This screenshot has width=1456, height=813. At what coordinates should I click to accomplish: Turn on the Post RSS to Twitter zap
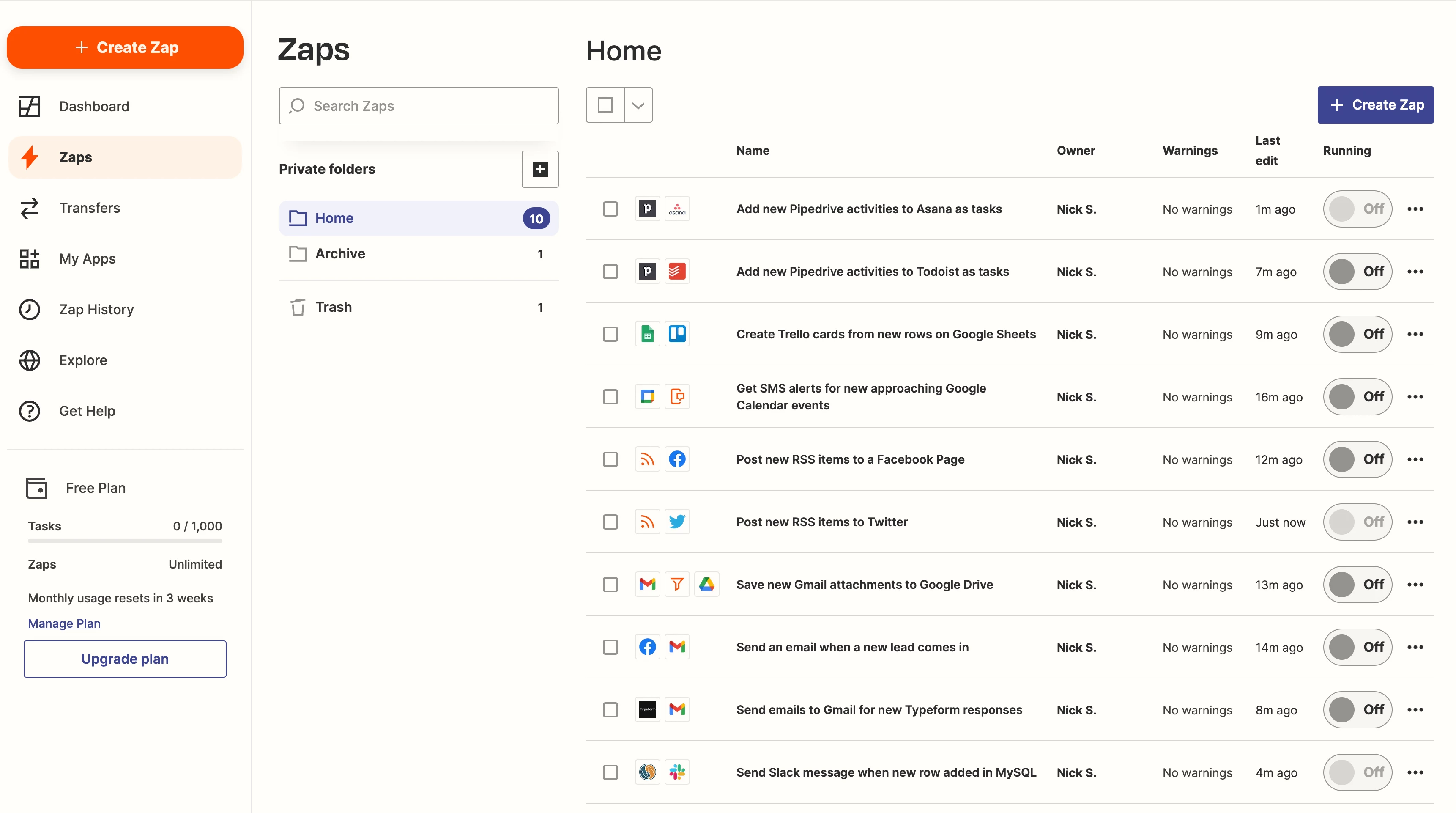tap(1357, 521)
